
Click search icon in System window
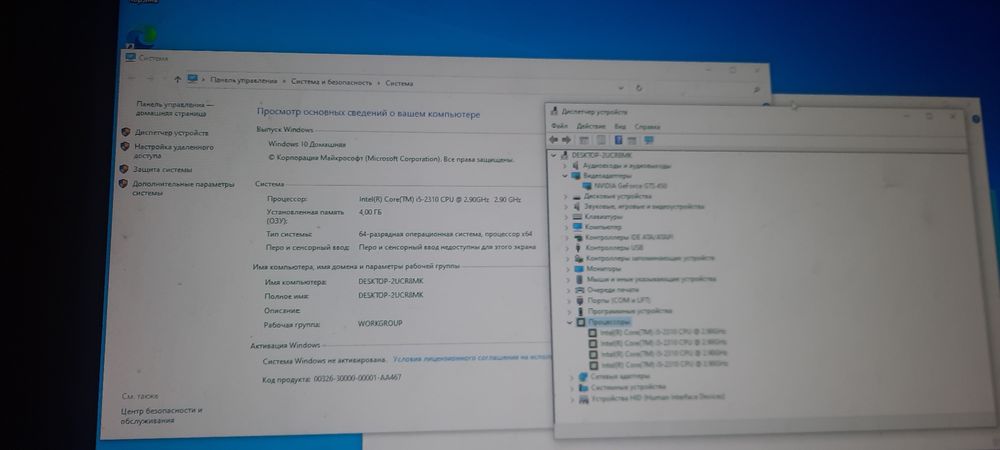[x=756, y=90]
